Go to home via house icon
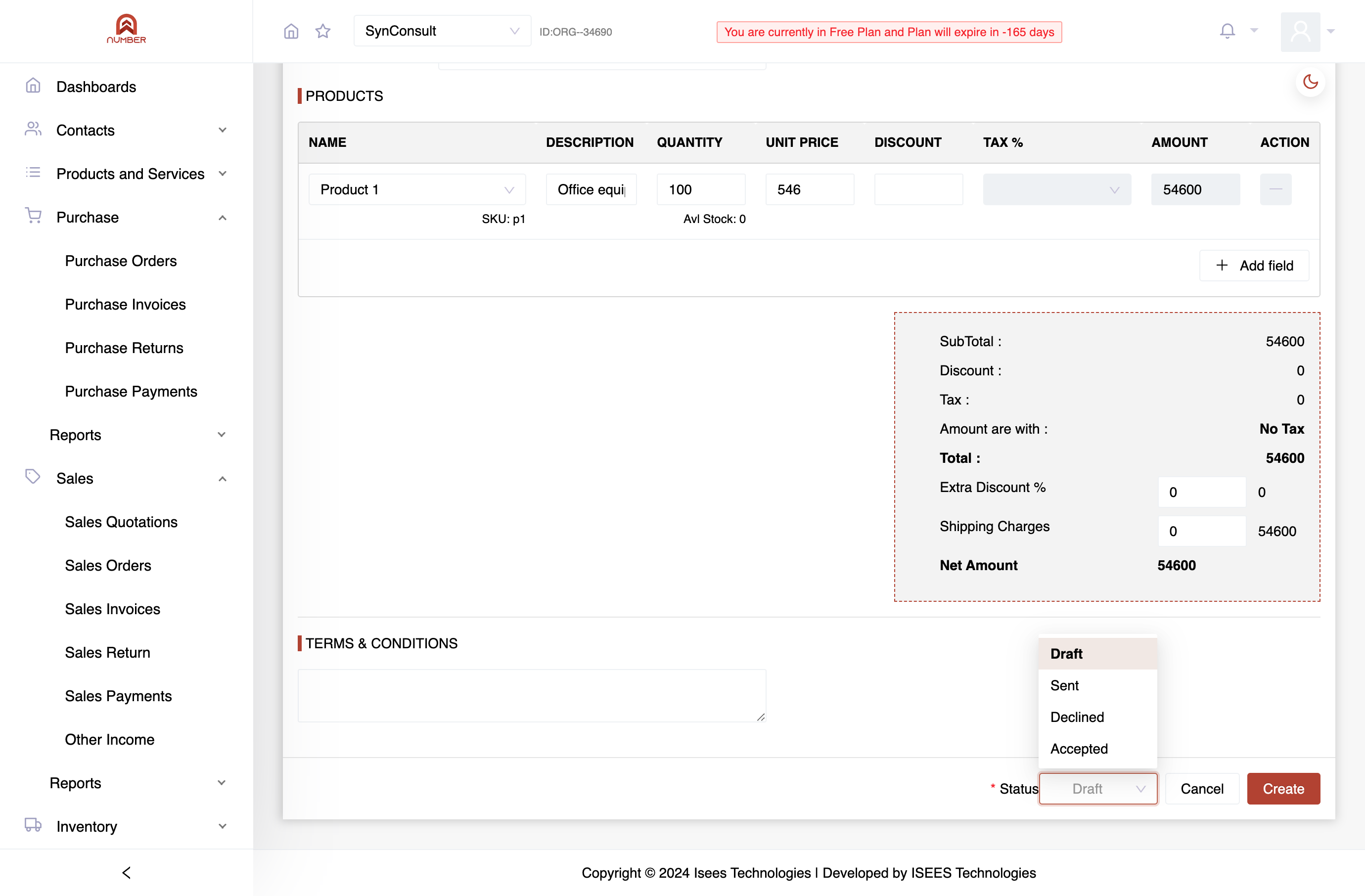 tap(291, 31)
